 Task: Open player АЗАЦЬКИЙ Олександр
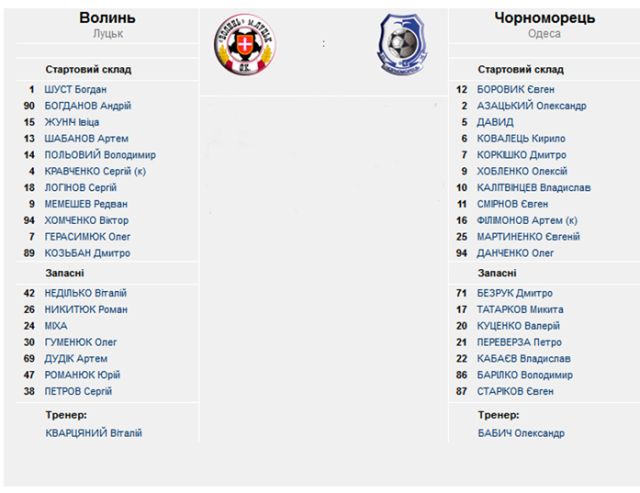(x=532, y=106)
